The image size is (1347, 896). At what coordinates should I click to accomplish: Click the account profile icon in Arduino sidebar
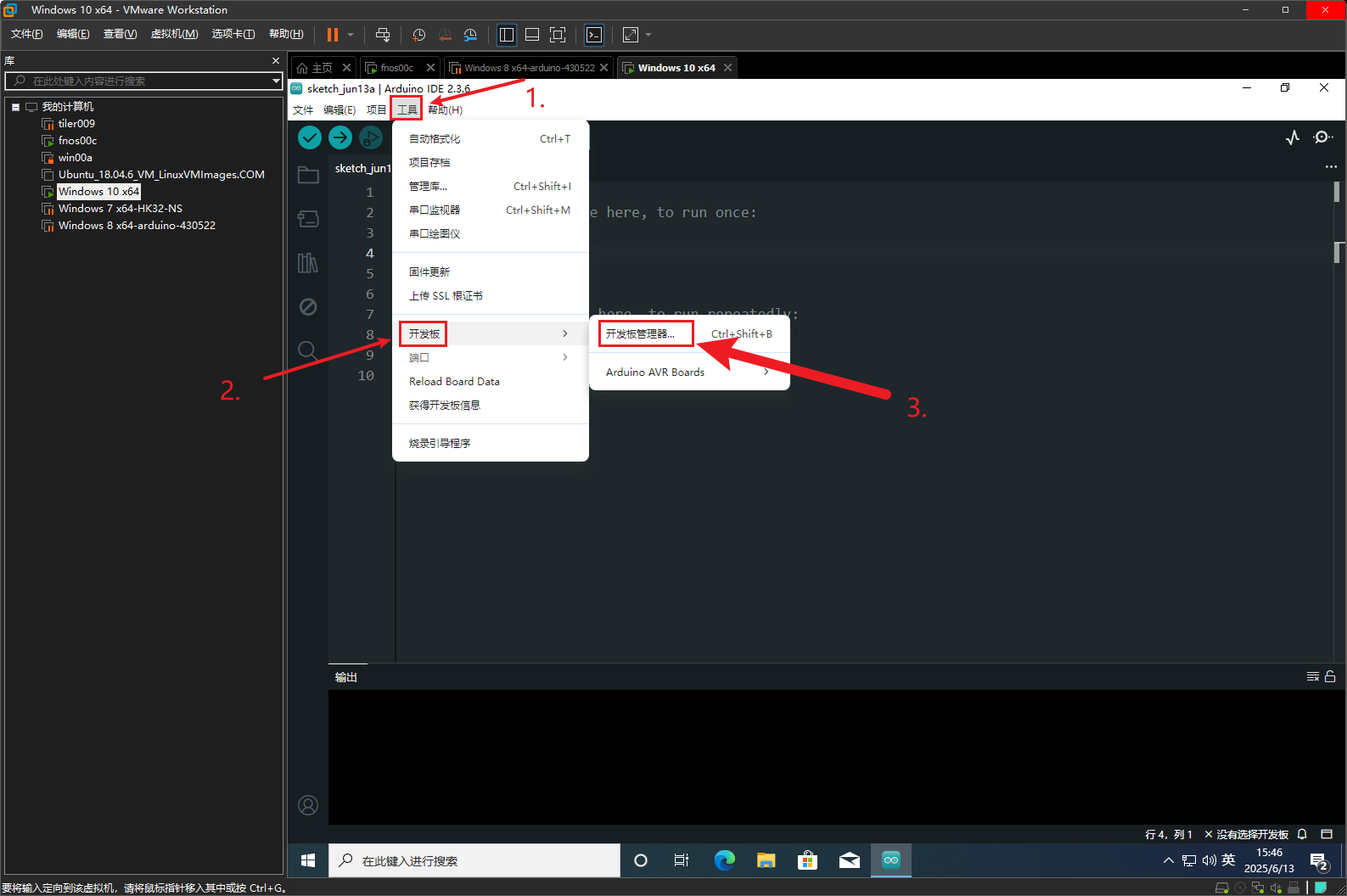click(308, 805)
